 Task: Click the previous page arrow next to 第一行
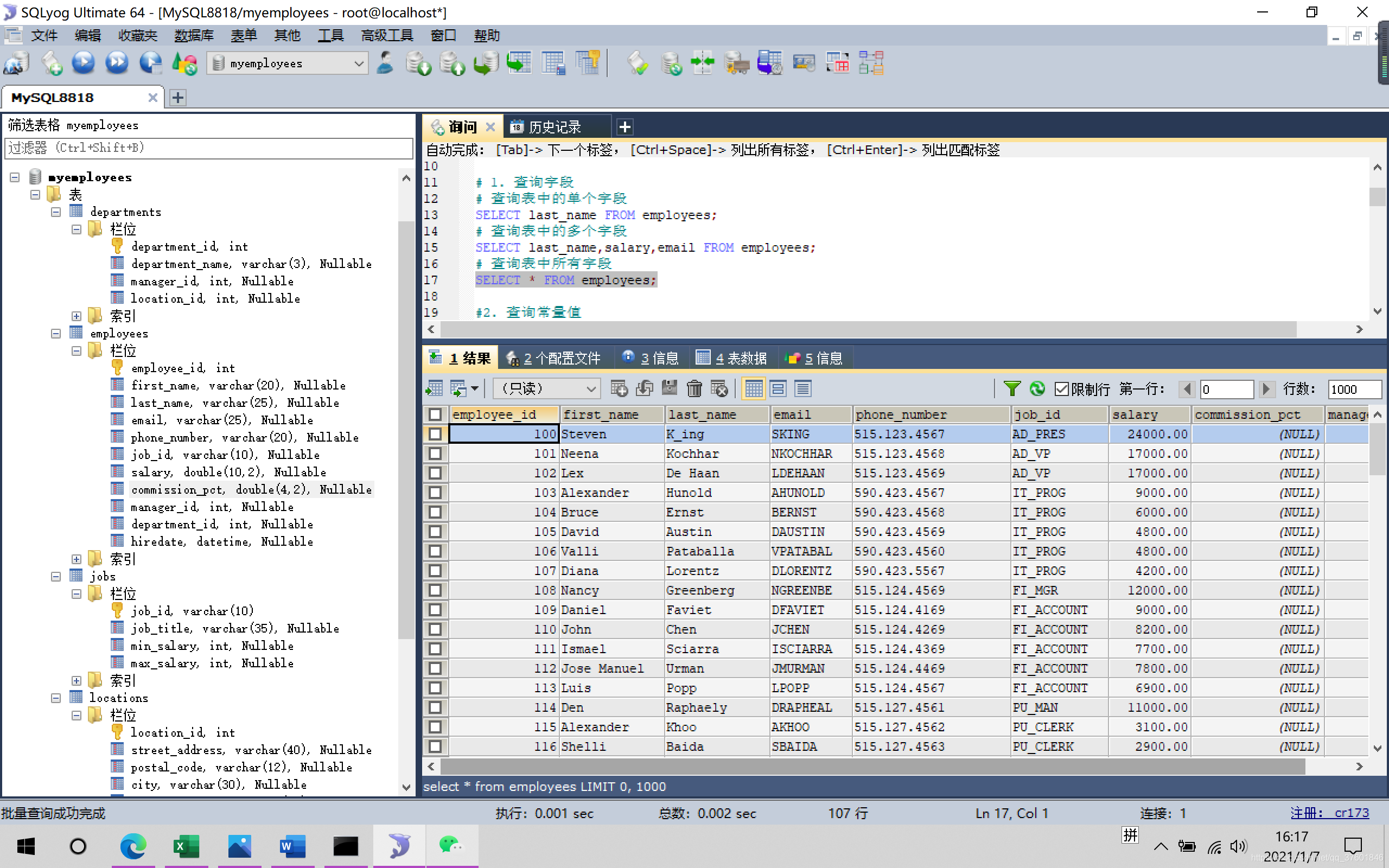[x=1187, y=389]
